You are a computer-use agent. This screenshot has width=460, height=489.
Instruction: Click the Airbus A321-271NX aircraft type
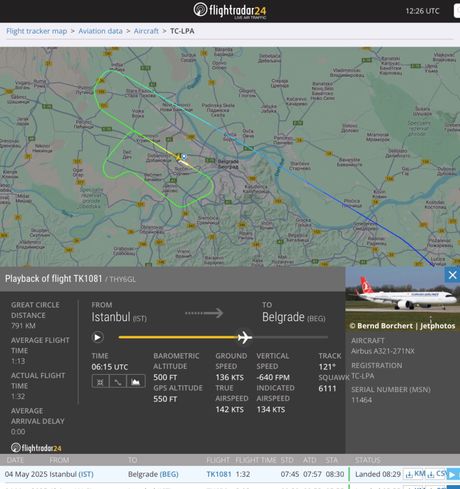(383, 351)
